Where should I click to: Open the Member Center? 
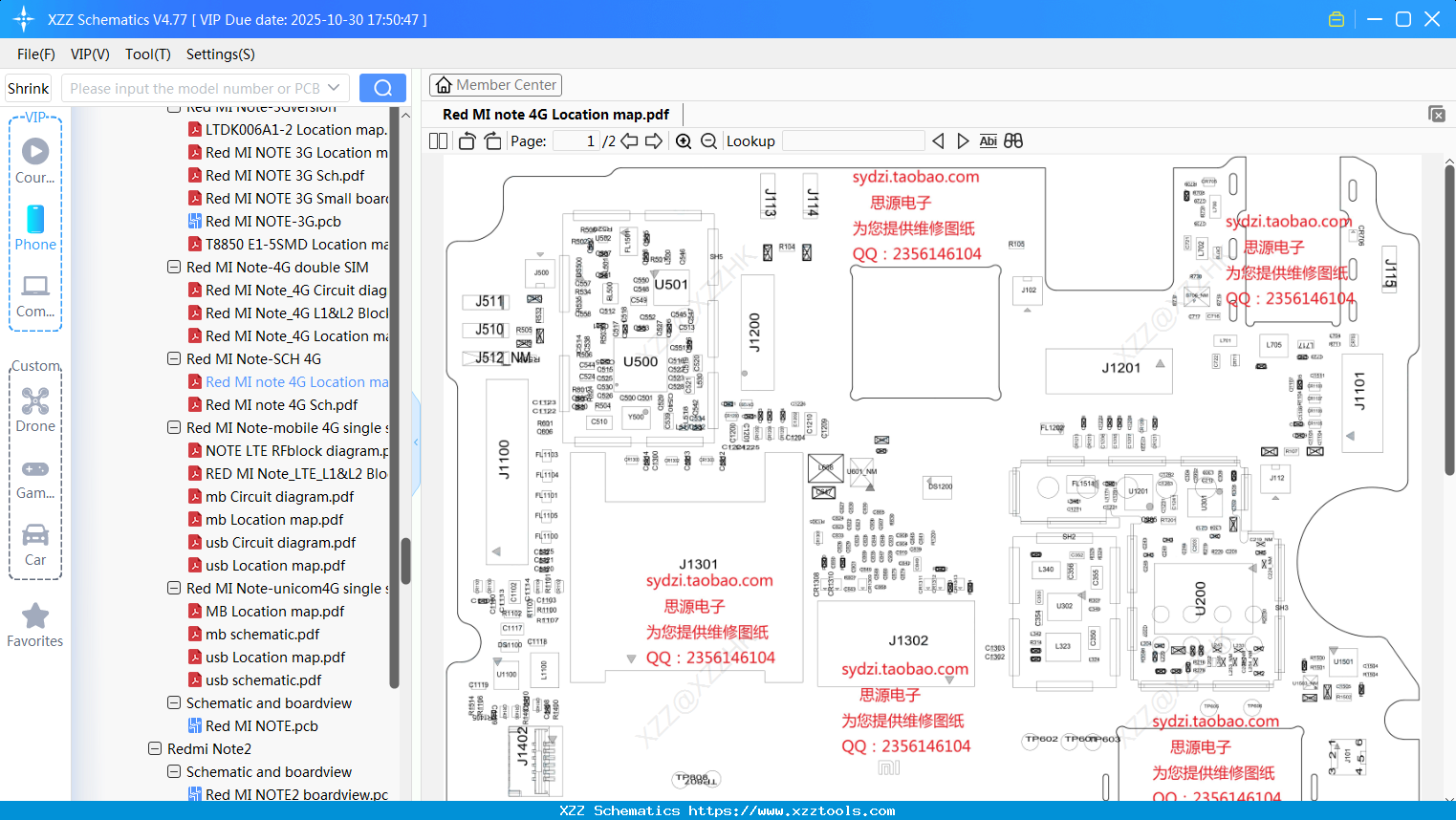(x=495, y=85)
